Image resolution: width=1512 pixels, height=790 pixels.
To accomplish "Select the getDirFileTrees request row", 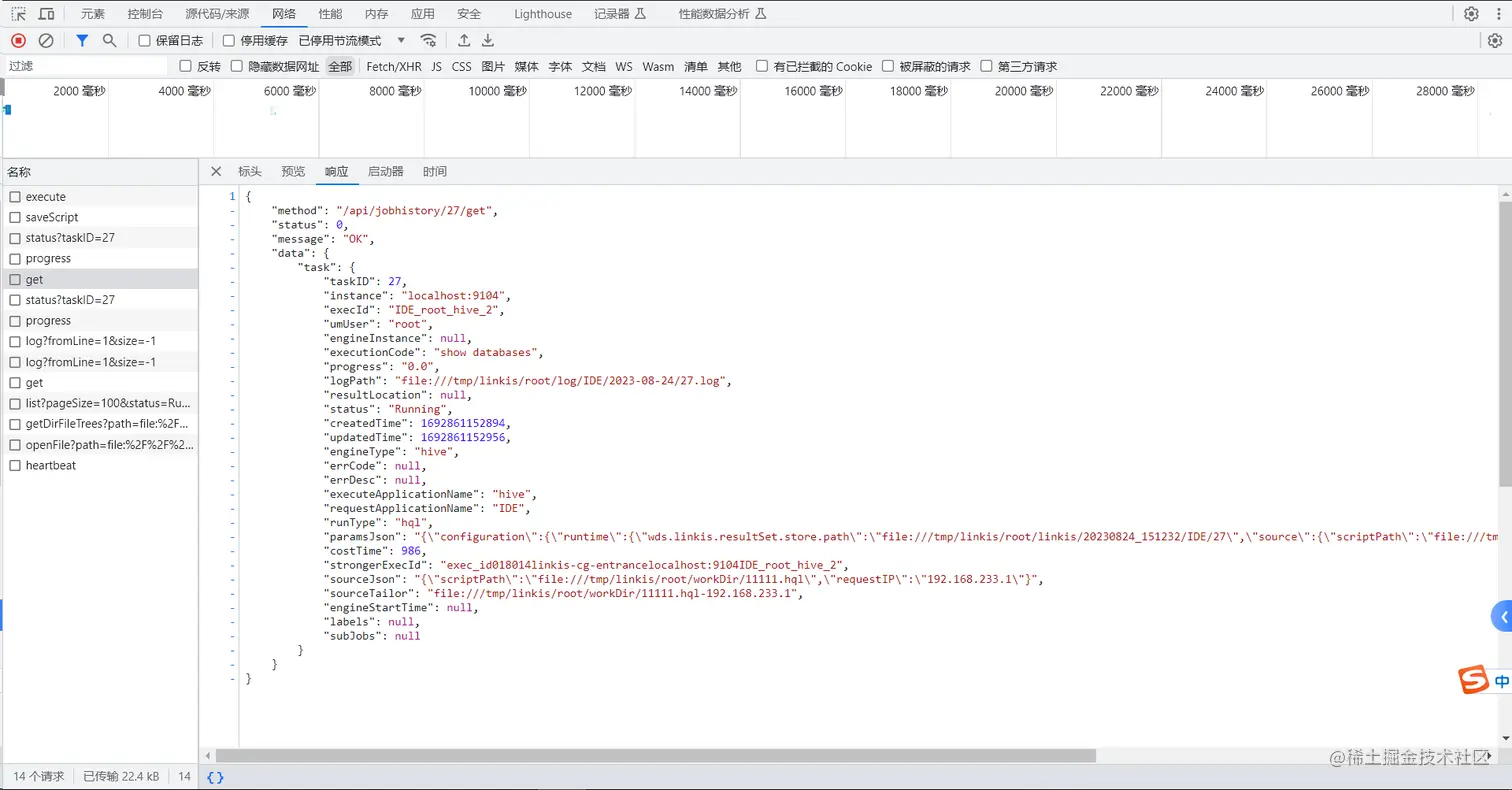I will tap(99, 424).
